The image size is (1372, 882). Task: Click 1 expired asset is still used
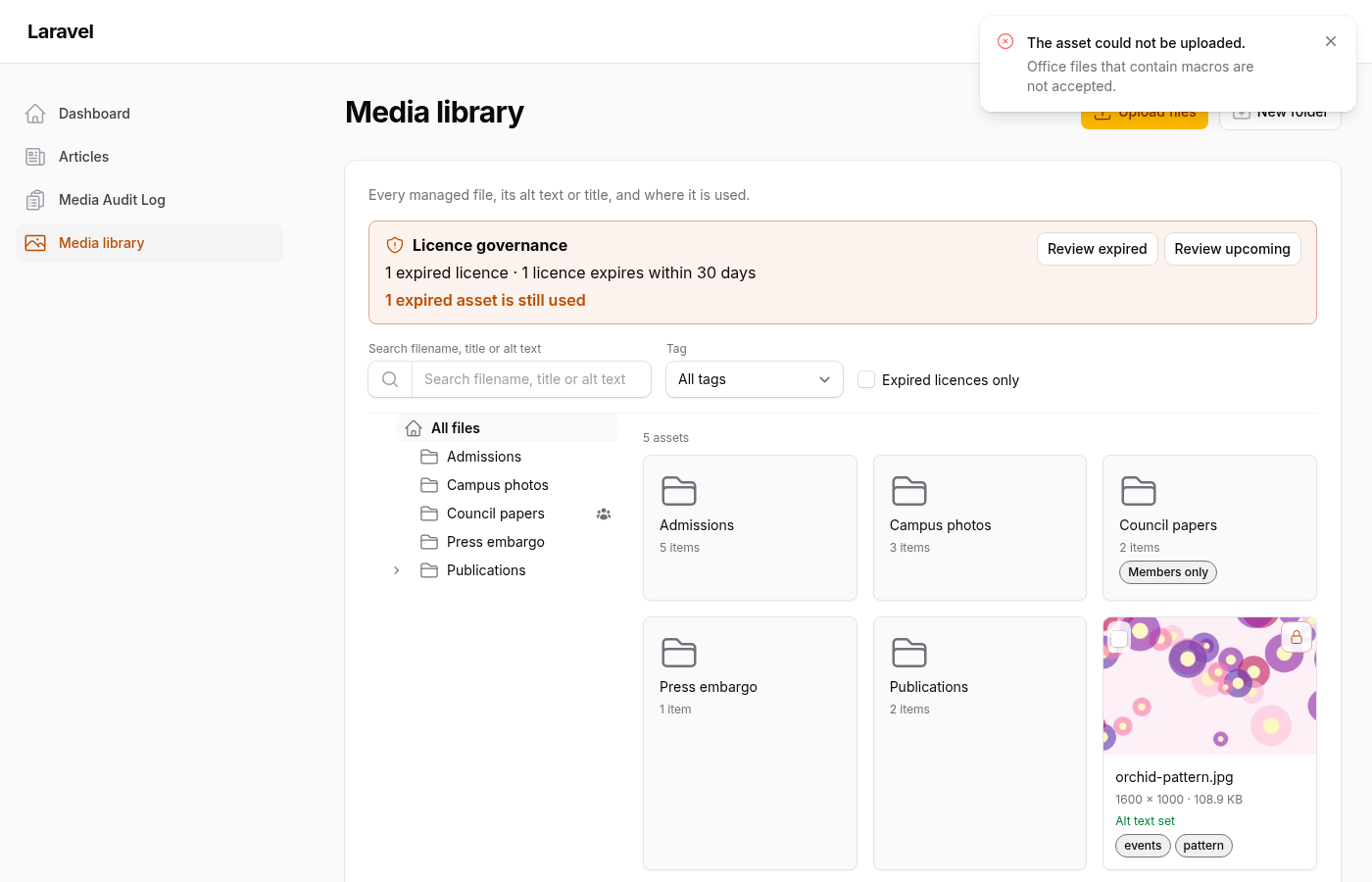[x=485, y=300]
